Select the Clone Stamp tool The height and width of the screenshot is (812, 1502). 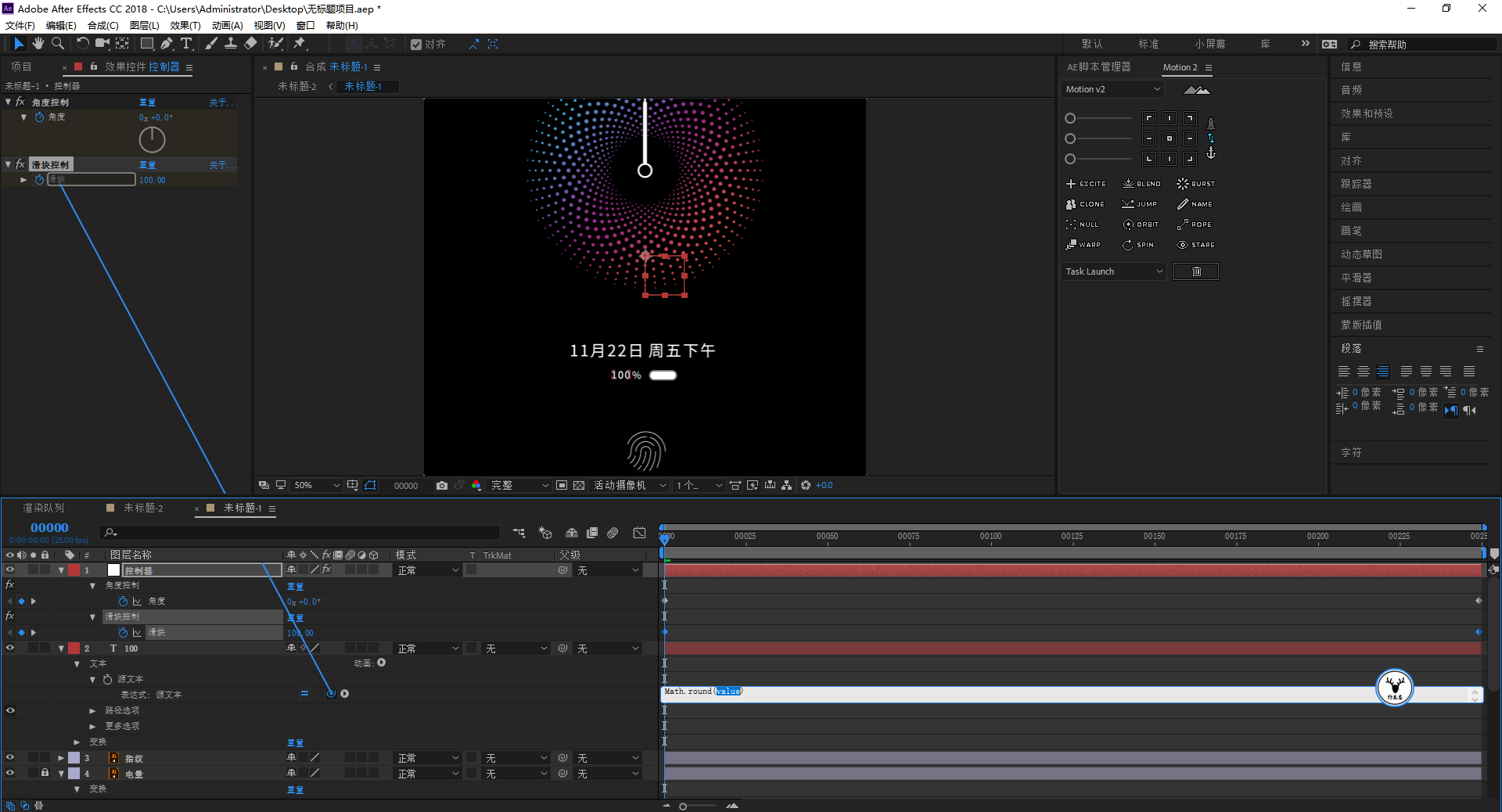(x=231, y=44)
